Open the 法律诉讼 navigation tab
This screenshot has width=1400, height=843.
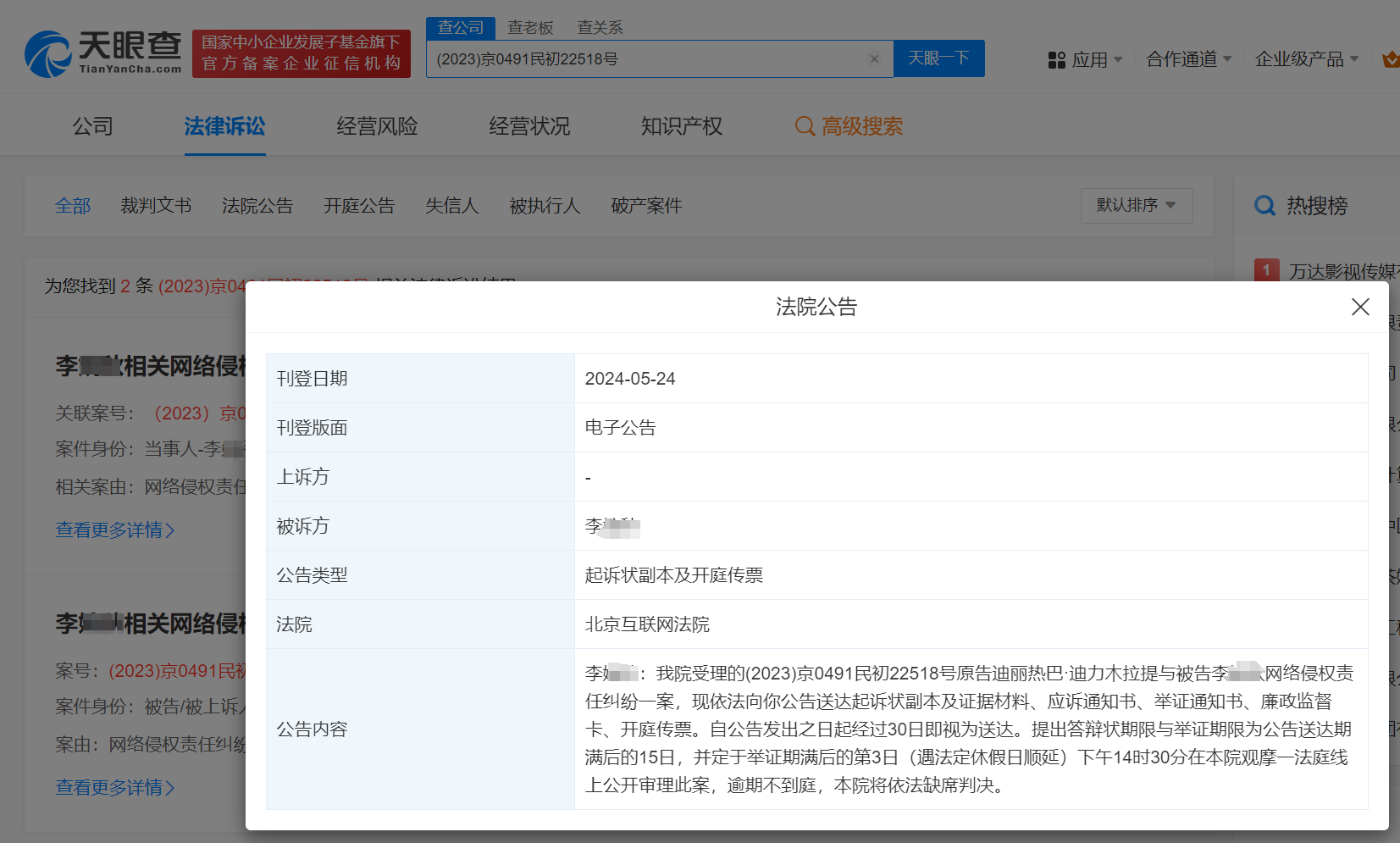click(224, 126)
